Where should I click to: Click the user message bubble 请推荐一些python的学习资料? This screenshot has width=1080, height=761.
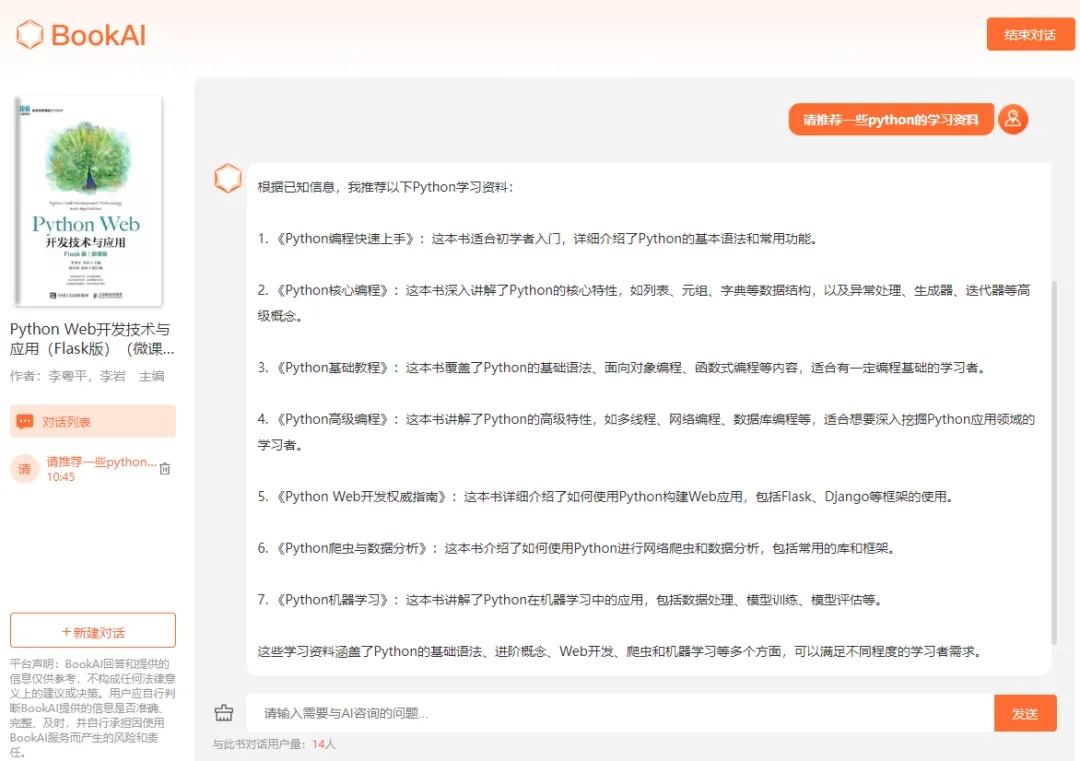click(891, 120)
